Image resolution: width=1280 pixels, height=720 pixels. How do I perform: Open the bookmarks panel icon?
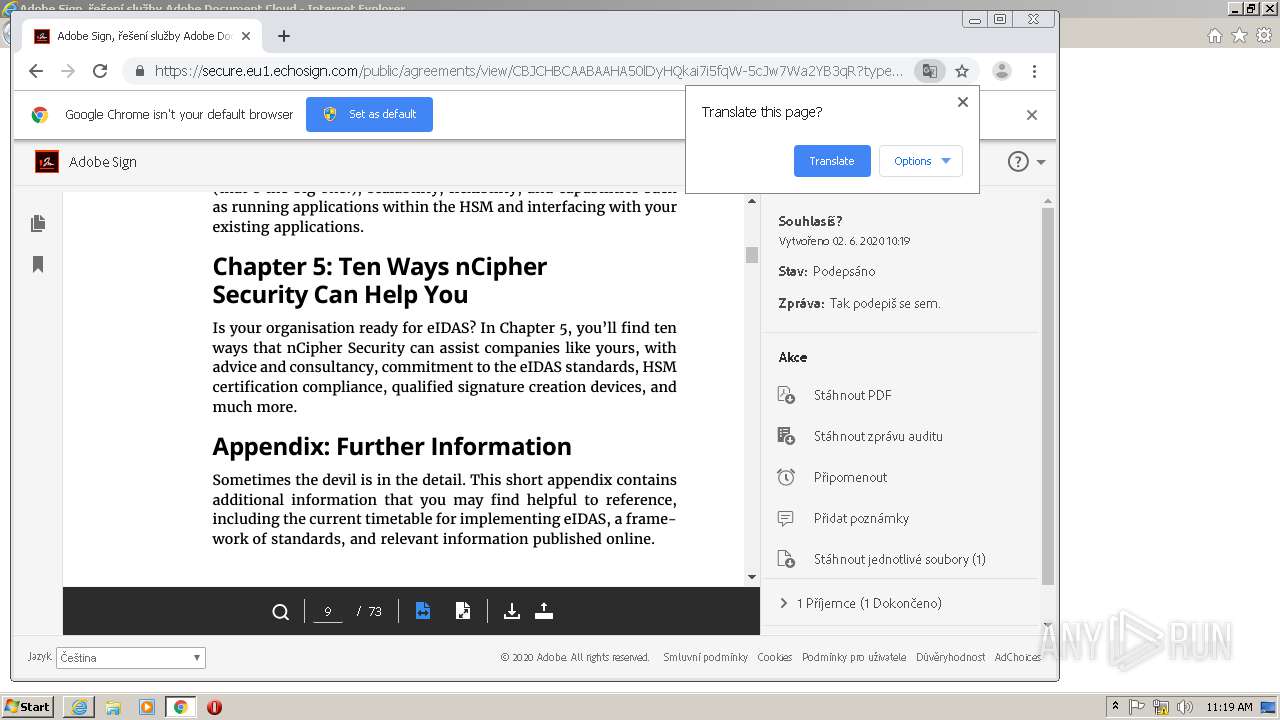(38, 264)
